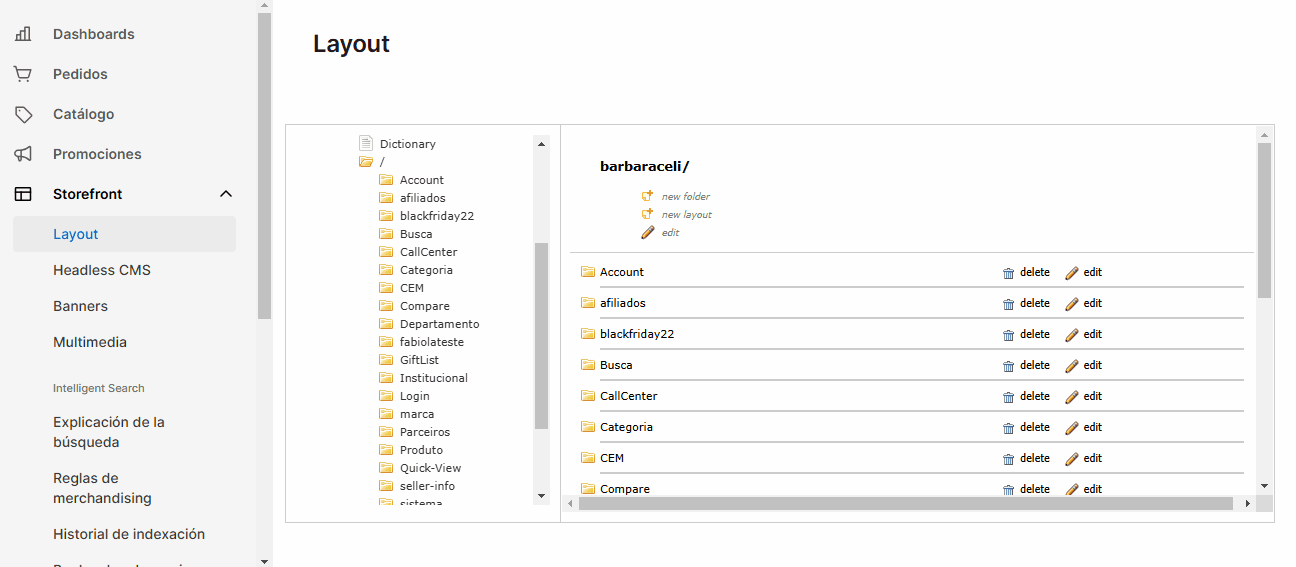This screenshot has width=1296, height=567.
Task: Click trash icon for Account folder
Action: [x=1008, y=273]
